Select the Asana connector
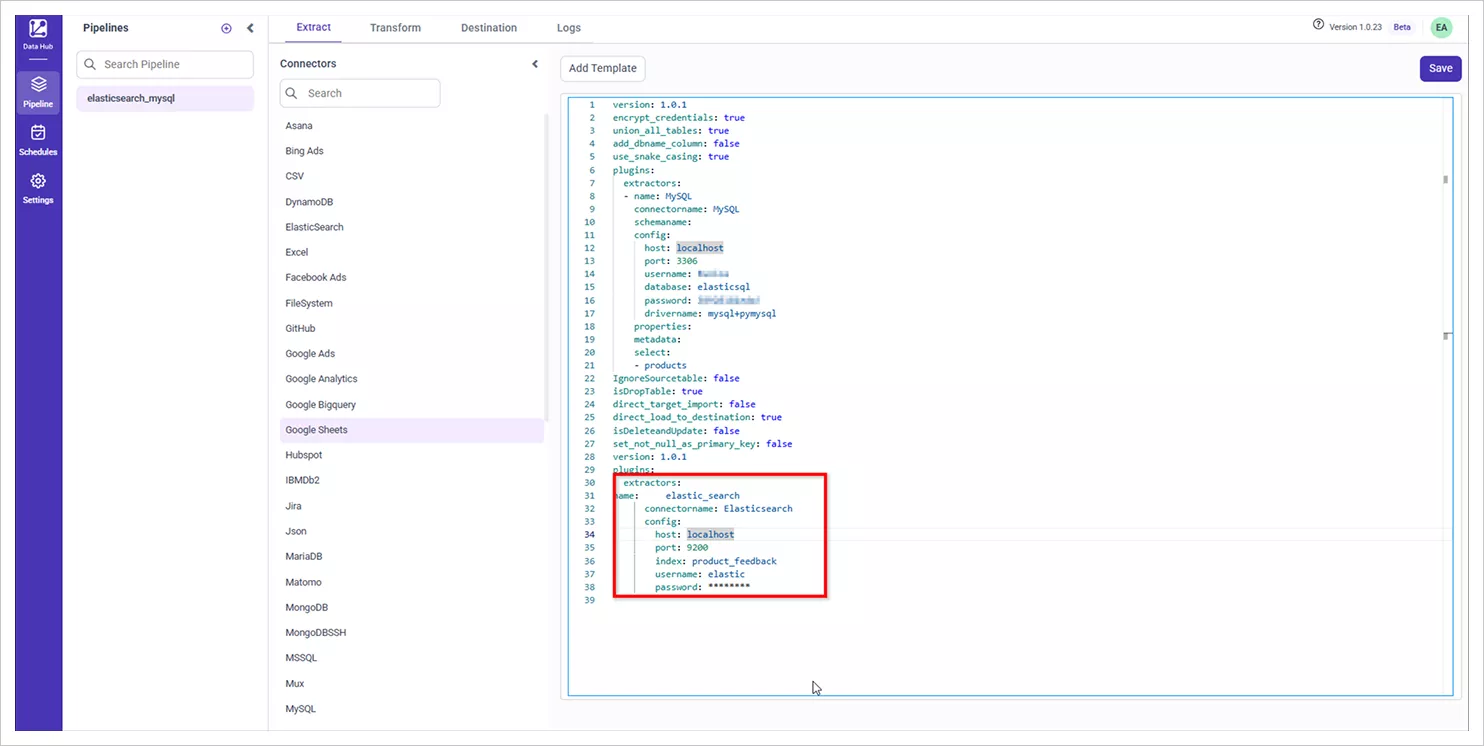This screenshot has width=1484, height=746. [412, 126]
